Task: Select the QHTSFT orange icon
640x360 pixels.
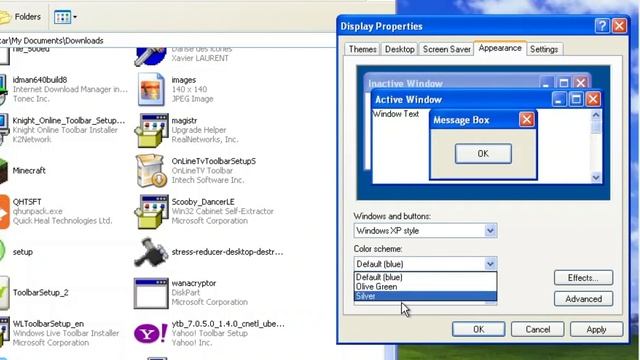Action: (4, 211)
